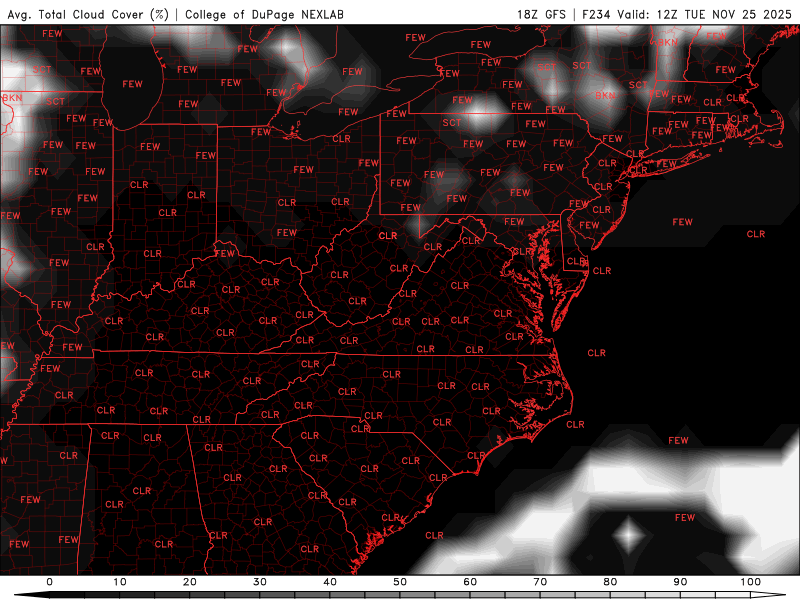Click the 'F234' forecast hour label

click(595, 14)
